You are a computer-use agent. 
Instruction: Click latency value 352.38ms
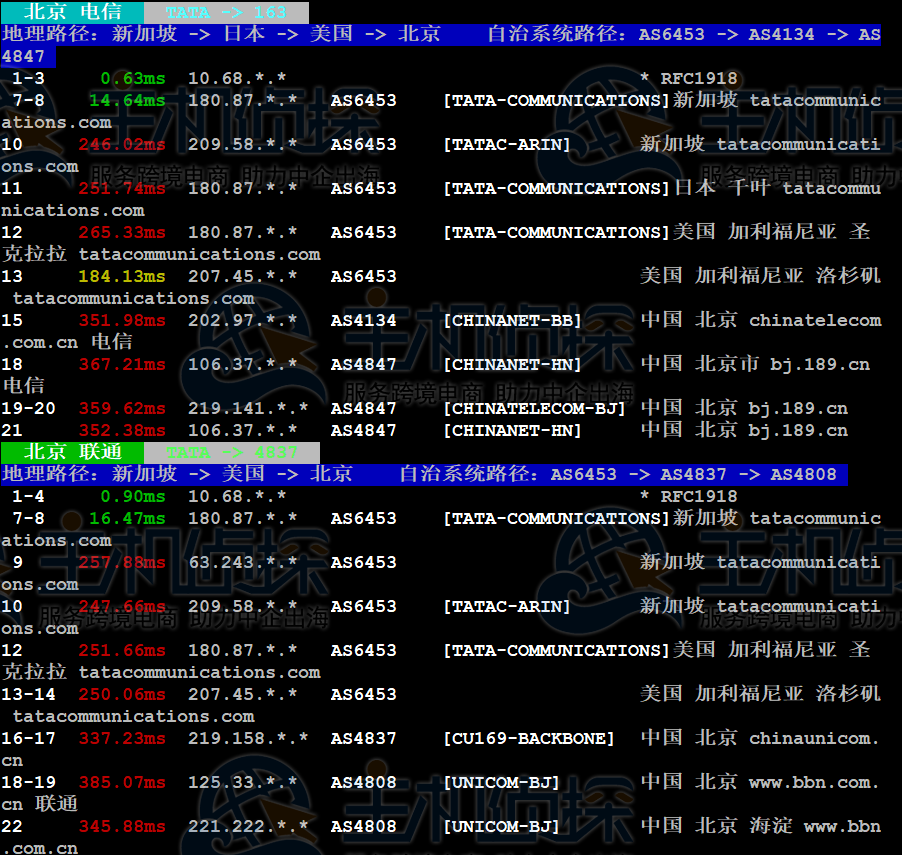(122, 430)
